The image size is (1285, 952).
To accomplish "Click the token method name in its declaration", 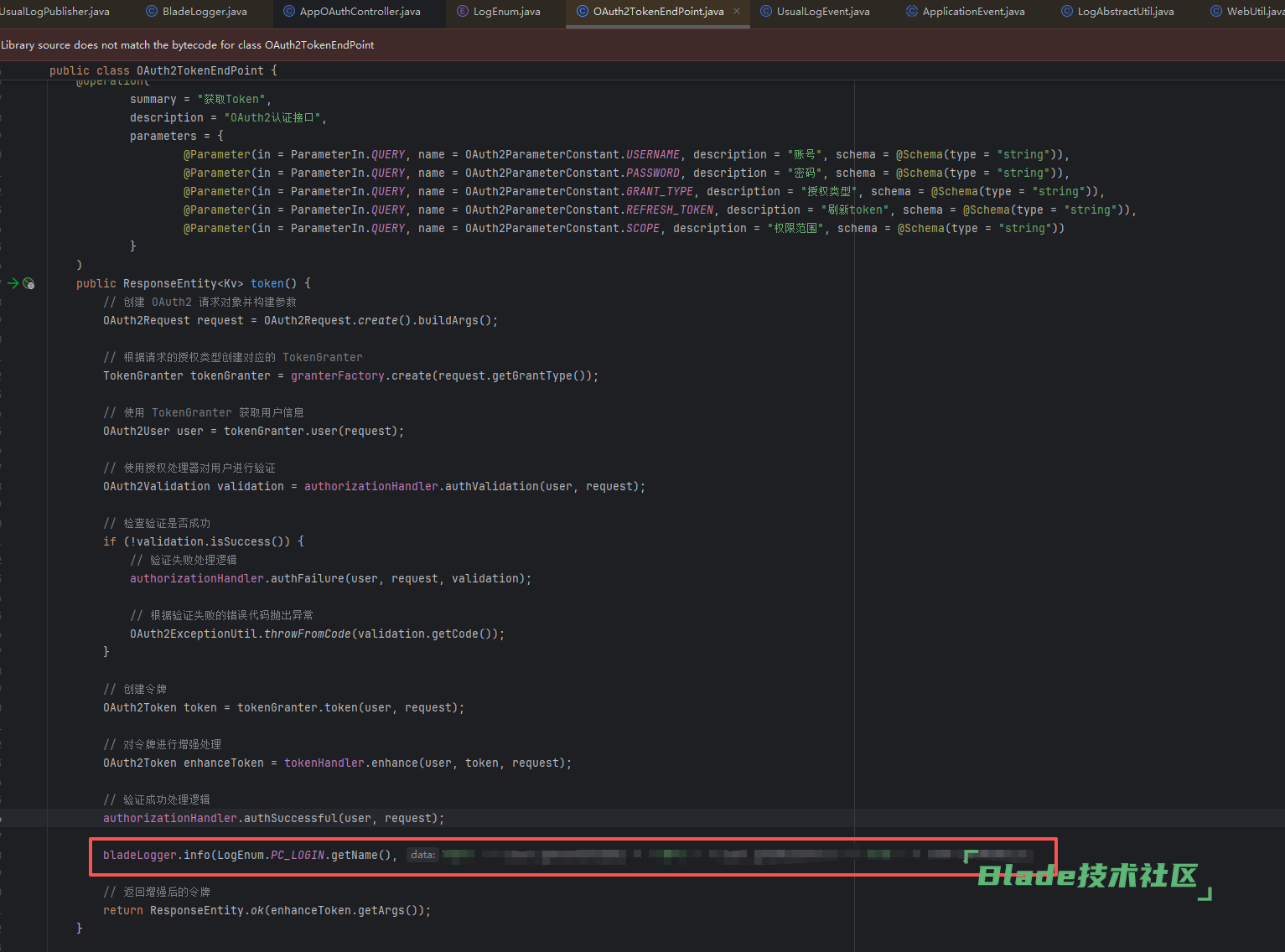I will [267, 284].
